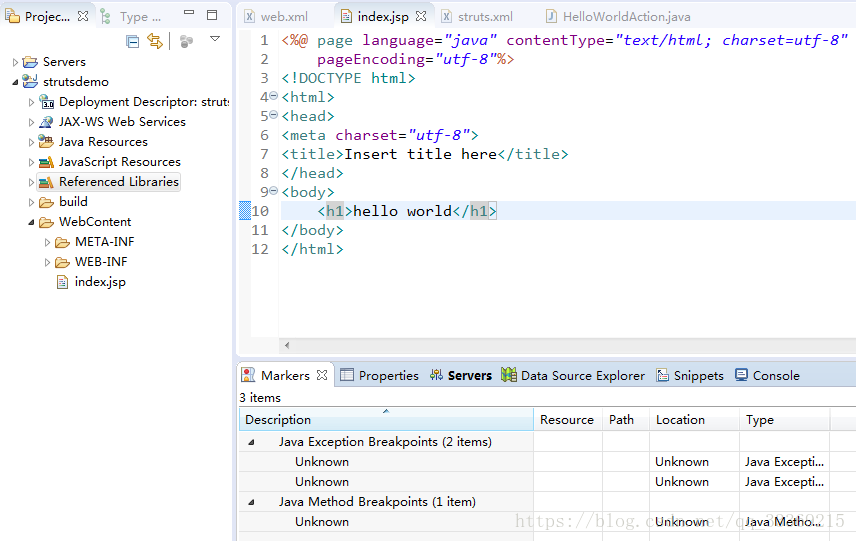Select WEB-INF in project tree
Image resolution: width=856 pixels, height=541 pixels.
pyautogui.click(x=101, y=262)
